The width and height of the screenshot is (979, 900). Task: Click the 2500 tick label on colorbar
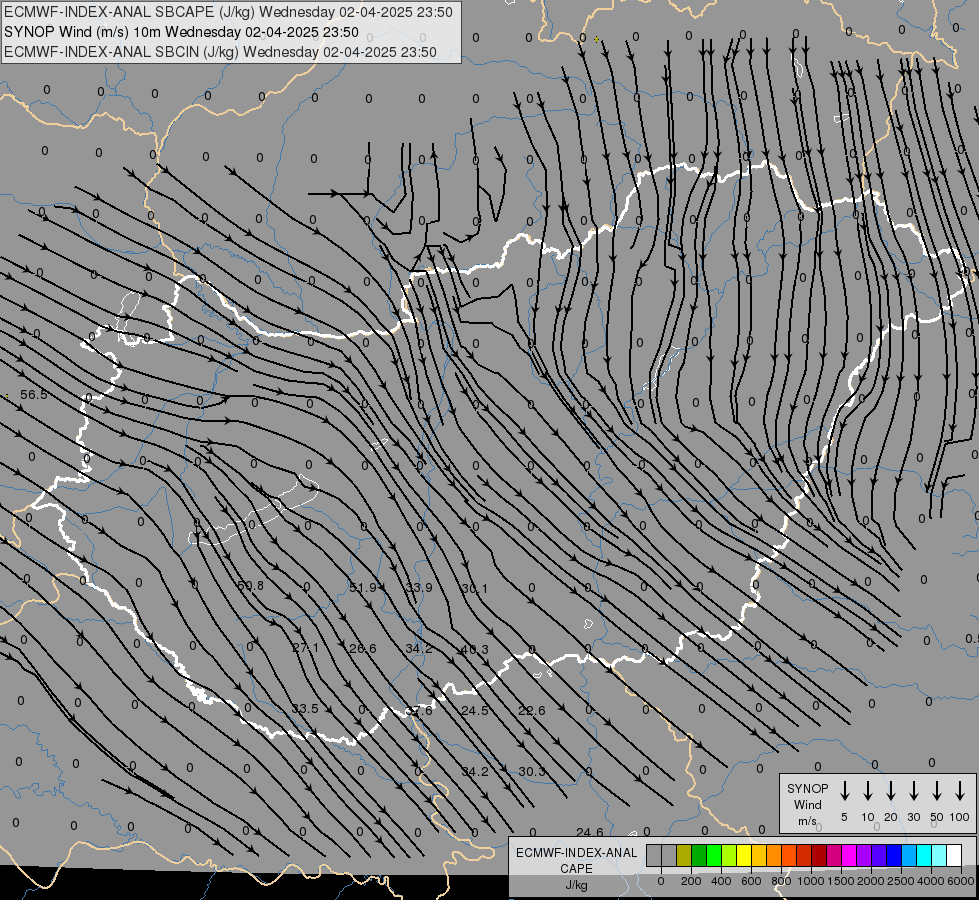point(901,881)
